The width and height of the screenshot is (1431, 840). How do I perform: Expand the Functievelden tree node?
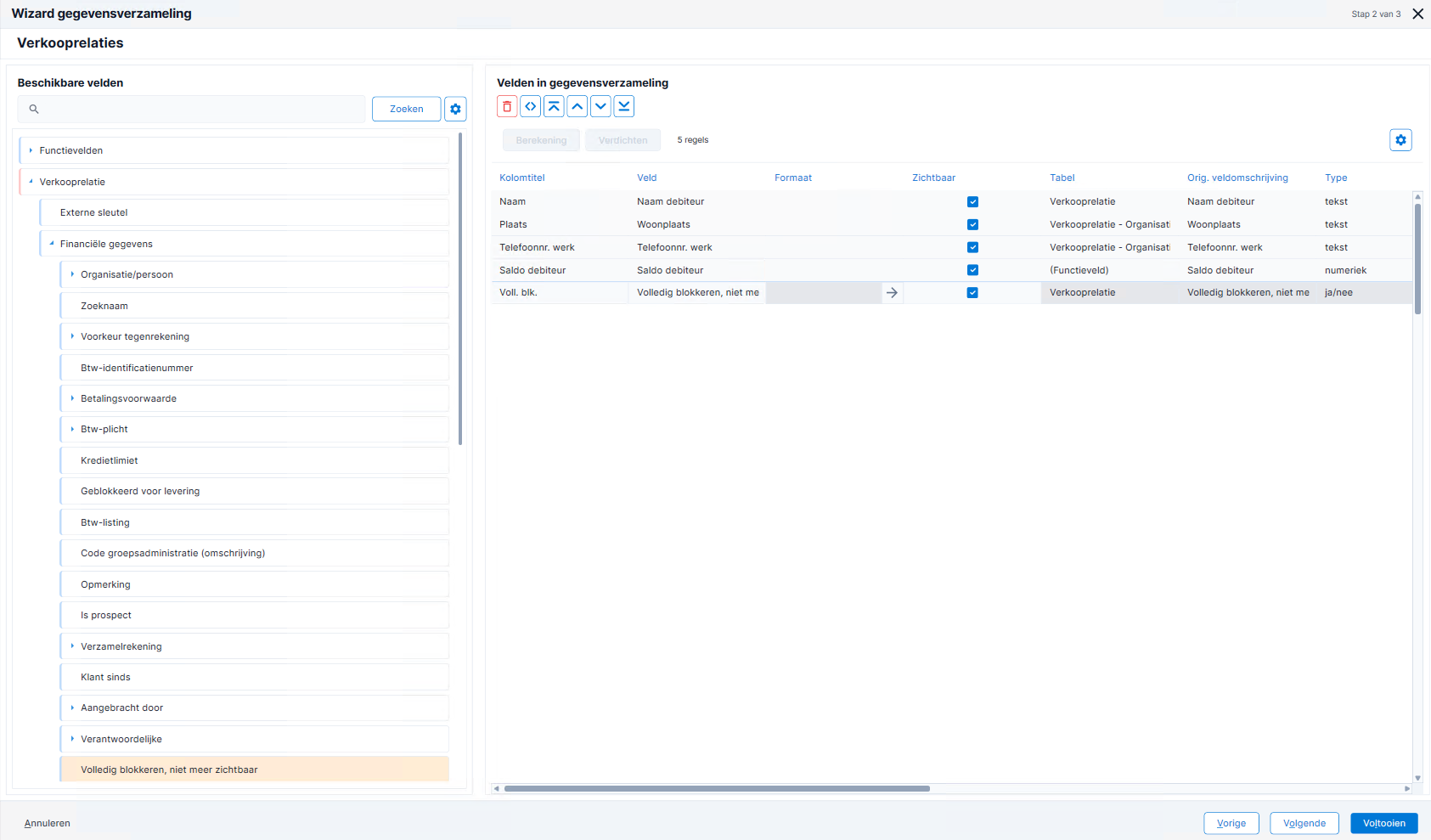click(x=31, y=150)
